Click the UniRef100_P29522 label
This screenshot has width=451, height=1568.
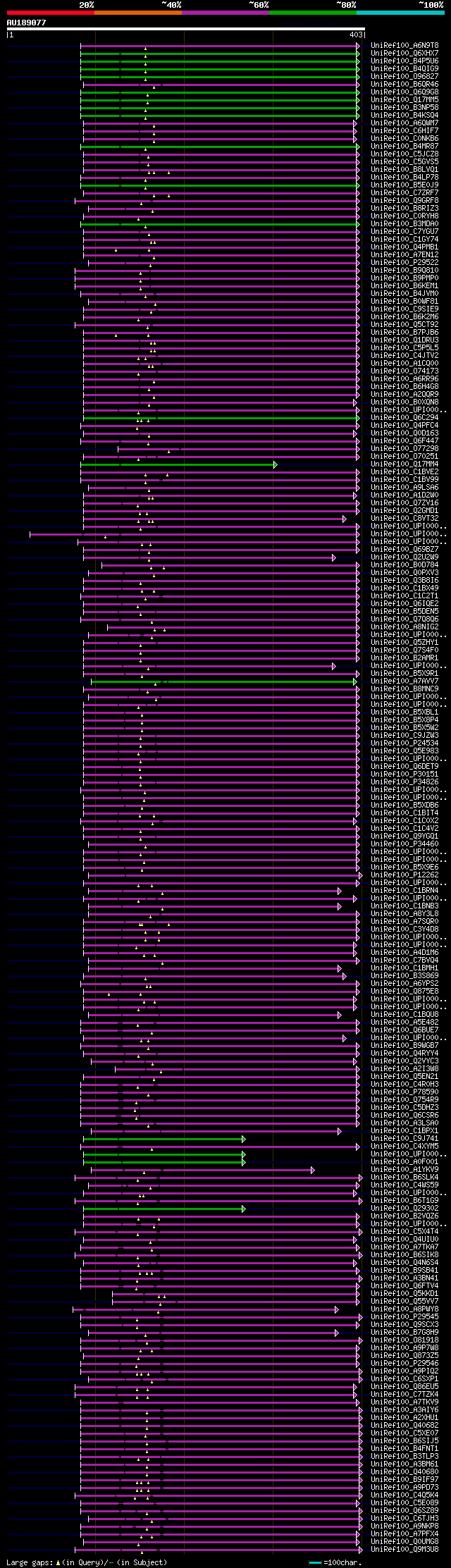click(x=404, y=262)
